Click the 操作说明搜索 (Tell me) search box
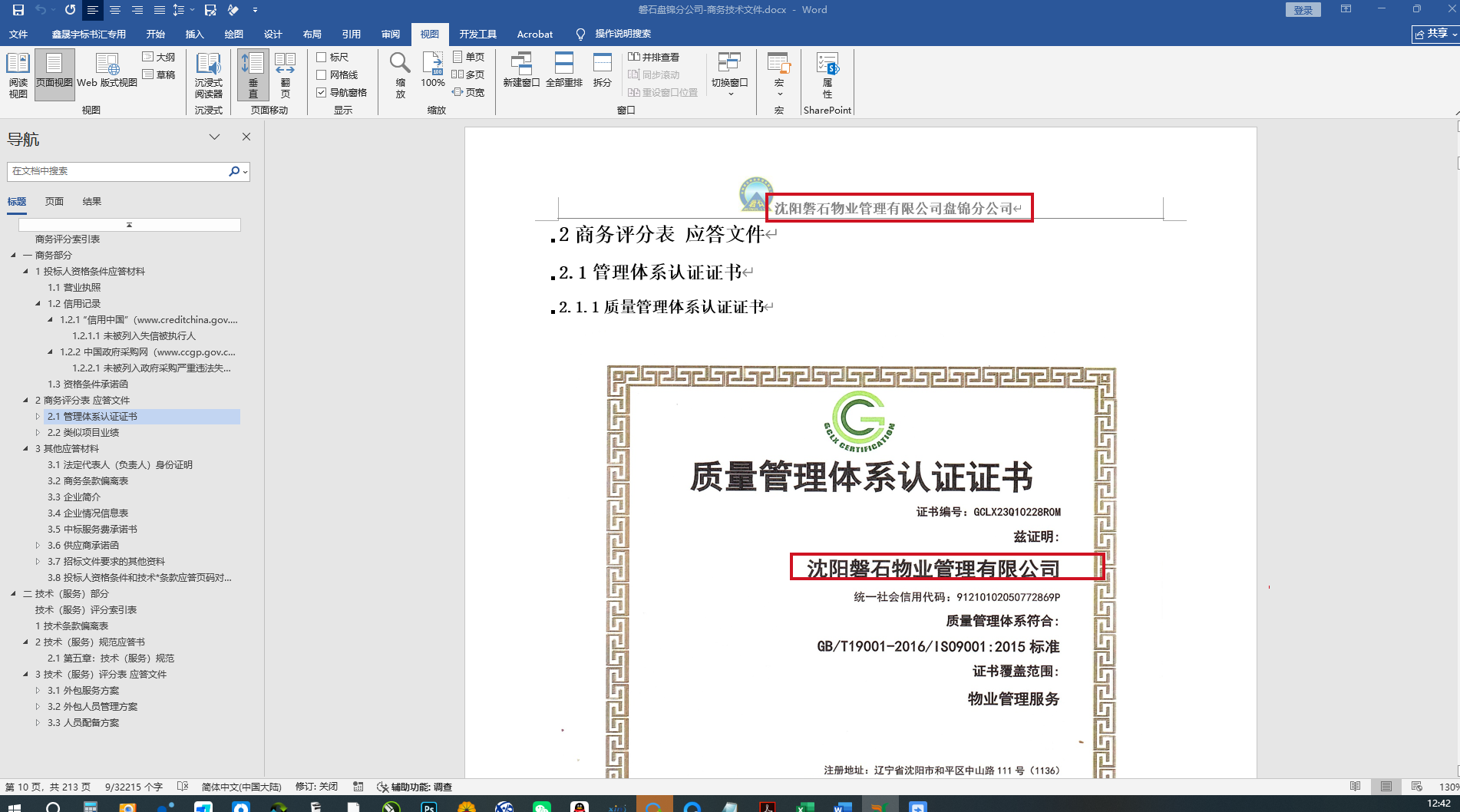The image size is (1460, 812). click(x=614, y=34)
